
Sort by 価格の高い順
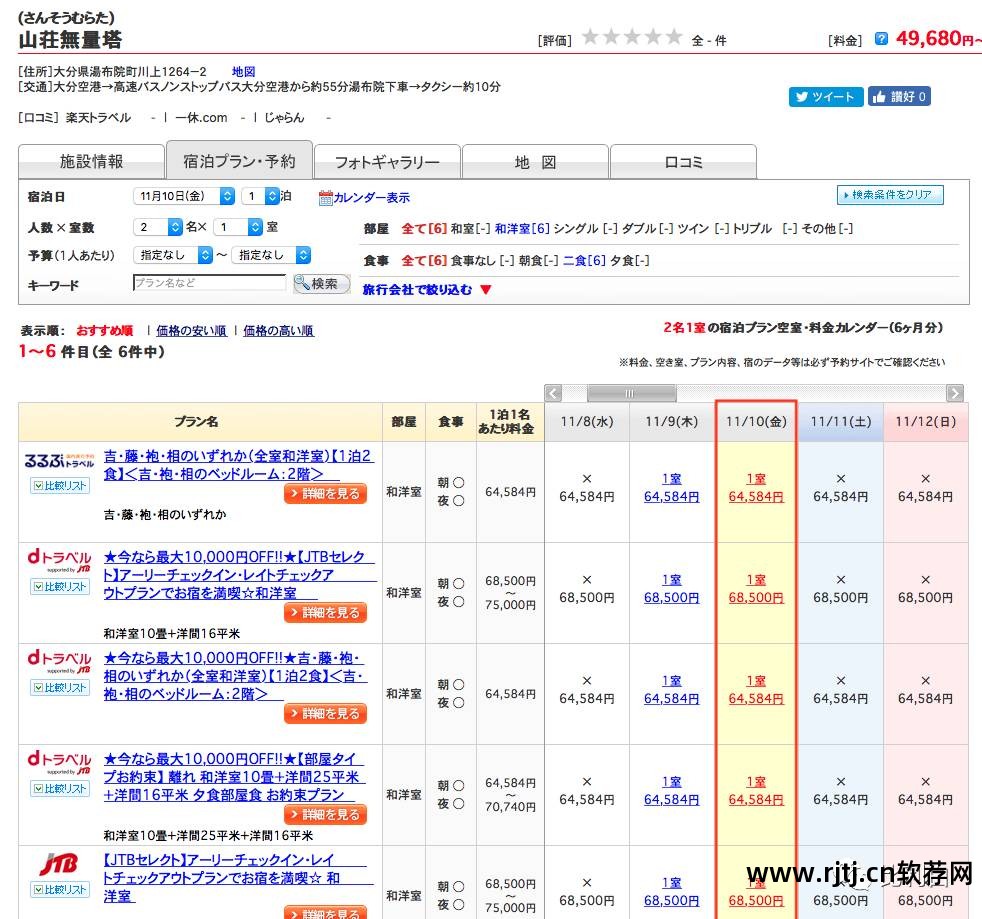point(278,331)
